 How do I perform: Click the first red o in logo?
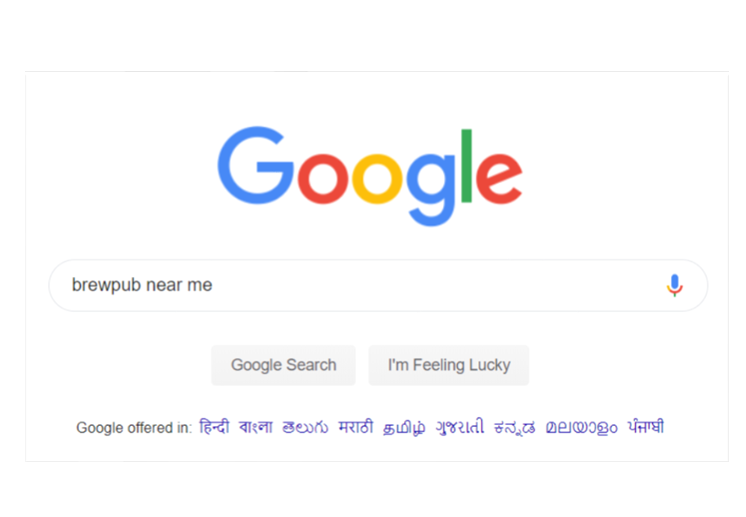(x=323, y=179)
